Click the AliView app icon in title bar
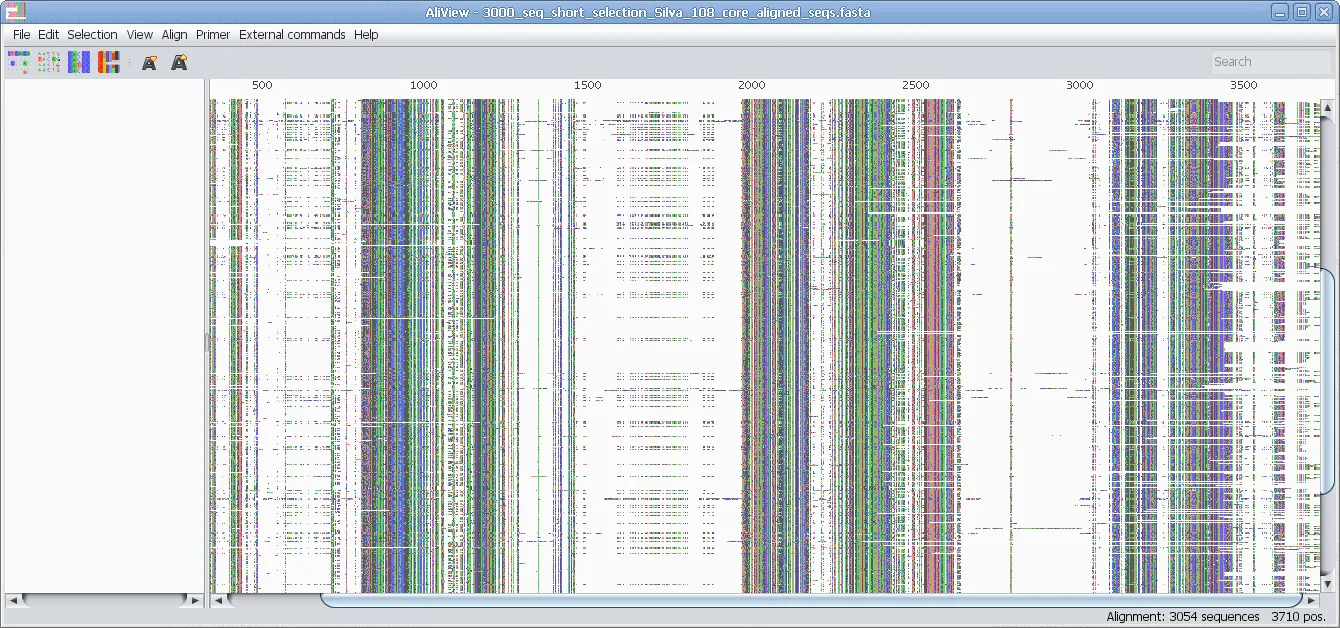1340x628 pixels. 14,12
